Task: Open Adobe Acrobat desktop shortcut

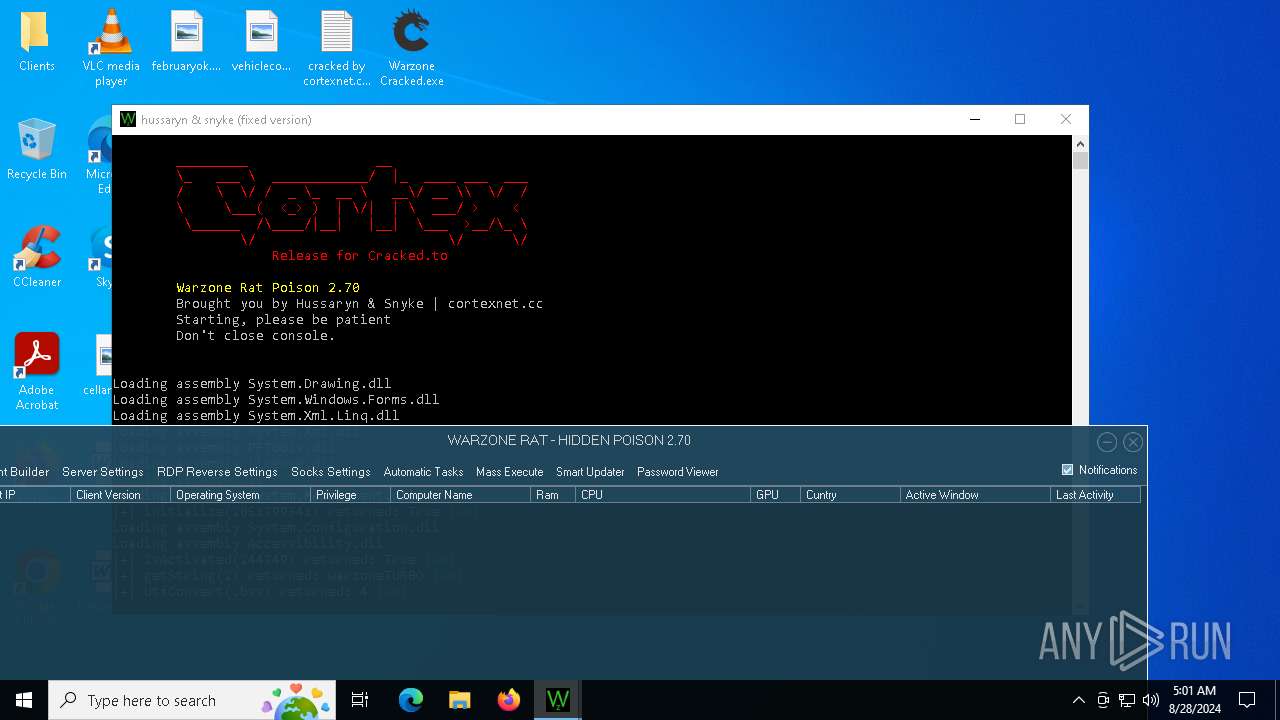Action: [36, 372]
